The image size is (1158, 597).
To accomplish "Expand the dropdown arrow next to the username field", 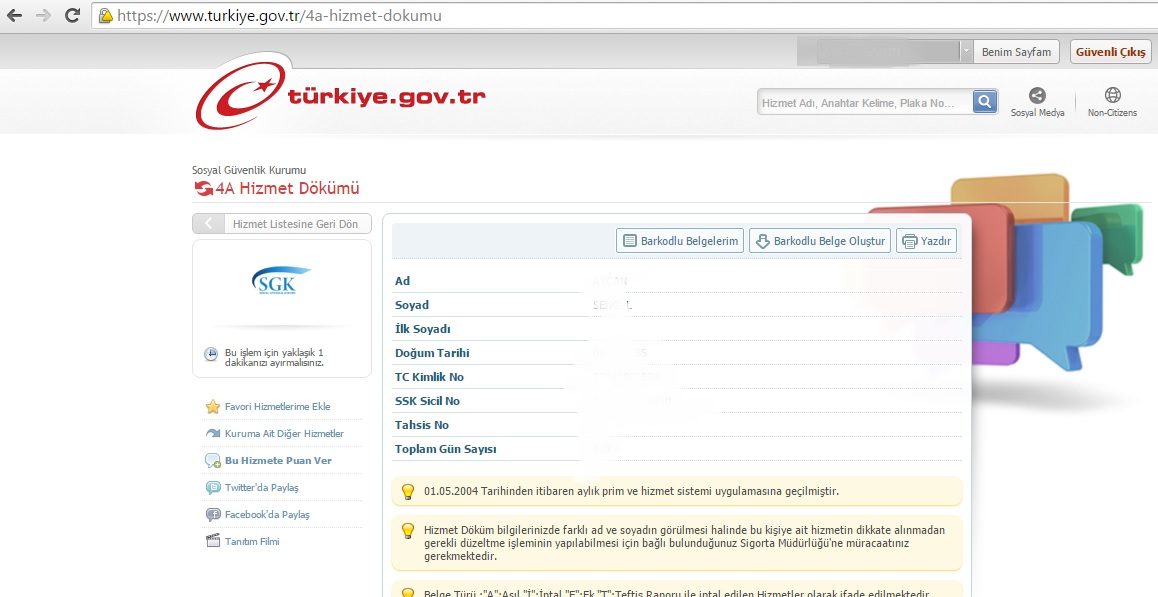I will (x=964, y=51).
